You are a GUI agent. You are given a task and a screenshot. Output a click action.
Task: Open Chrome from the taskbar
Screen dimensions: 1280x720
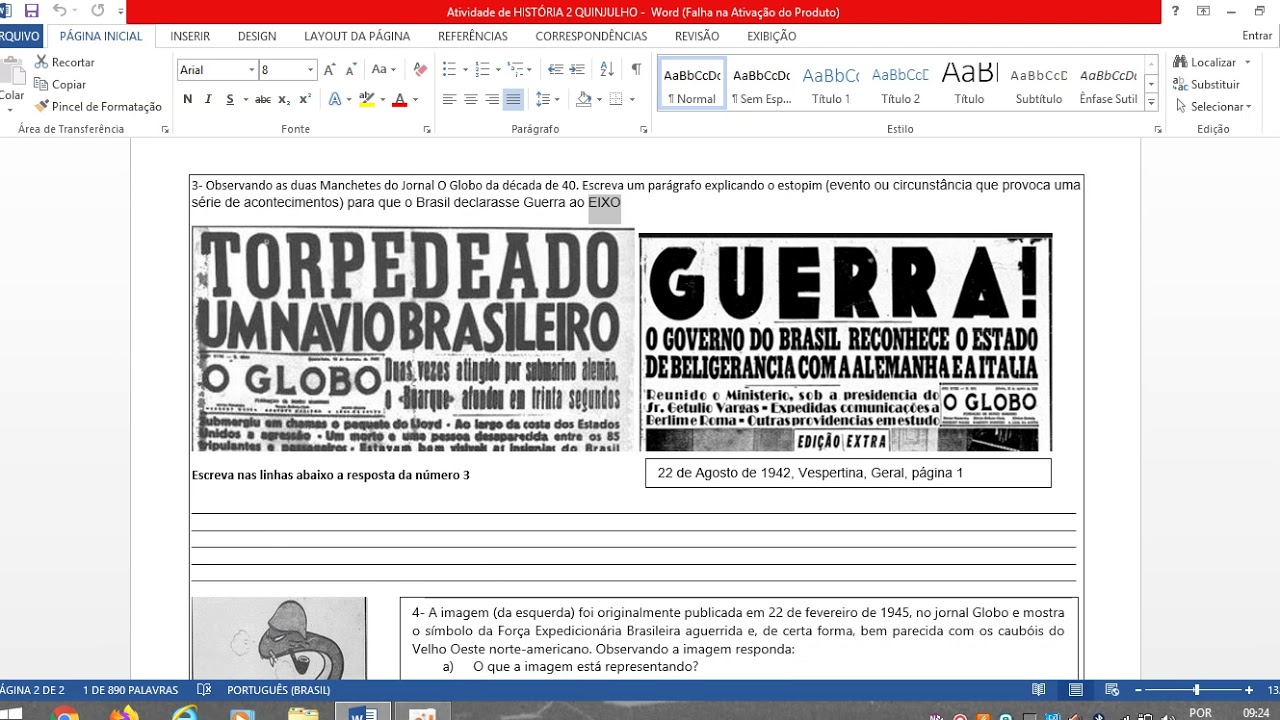point(65,712)
